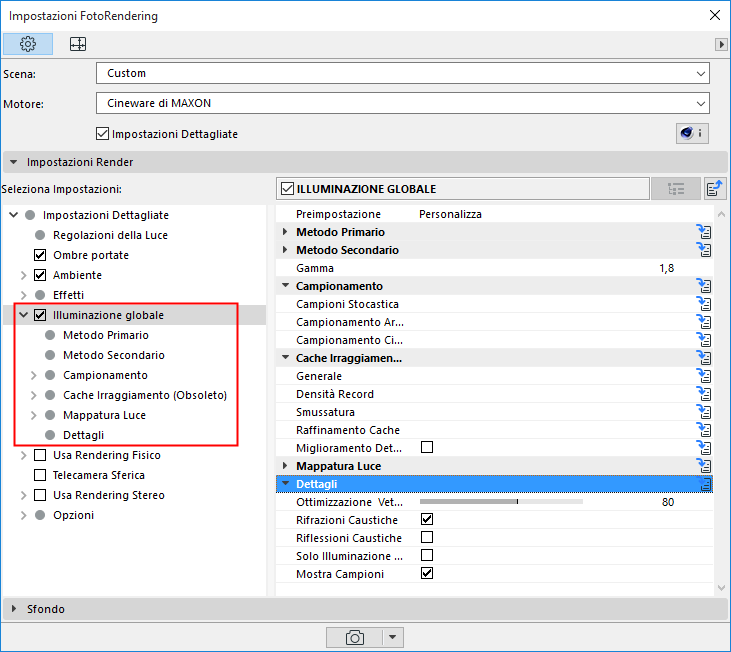Open the gear settings tab icon
731x652 pixels.
pyautogui.click(x=28, y=44)
